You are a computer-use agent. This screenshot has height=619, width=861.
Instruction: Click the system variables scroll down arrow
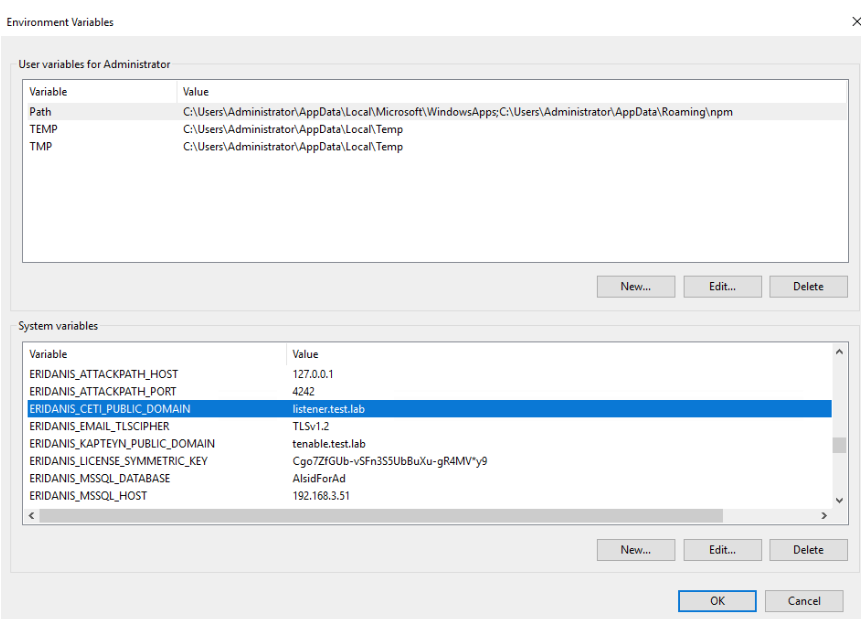click(839, 500)
